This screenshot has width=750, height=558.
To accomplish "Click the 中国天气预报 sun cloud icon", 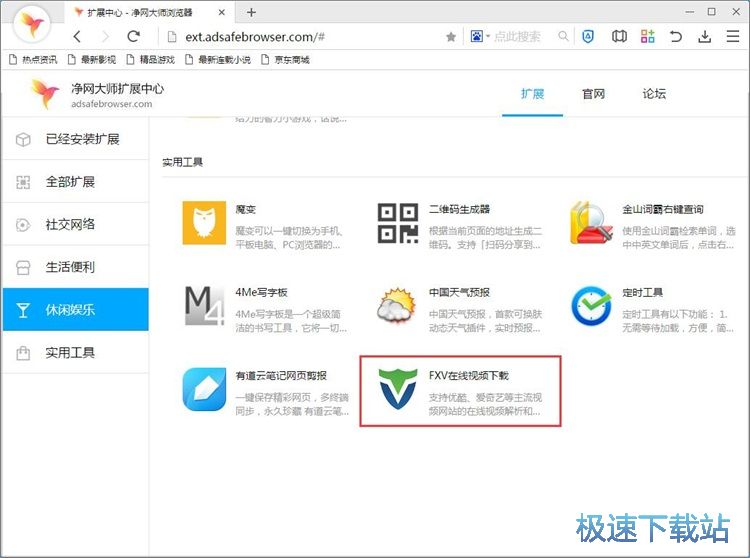I will click(x=397, y=306).
